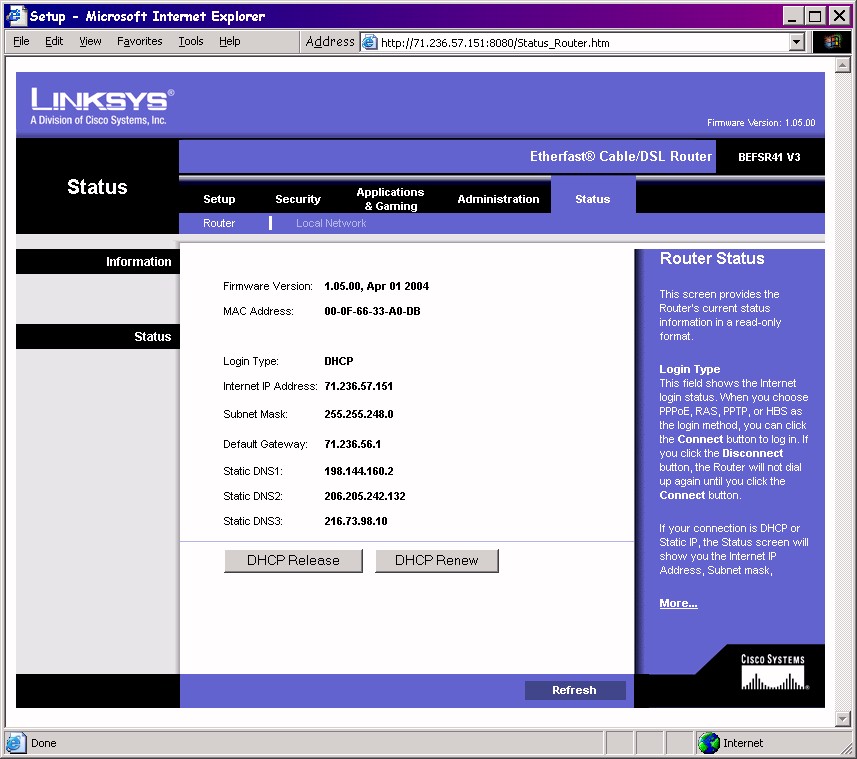Click the Internet IP Address value 71.236.57.151
857x759 pixels.
tap(359, 386)
